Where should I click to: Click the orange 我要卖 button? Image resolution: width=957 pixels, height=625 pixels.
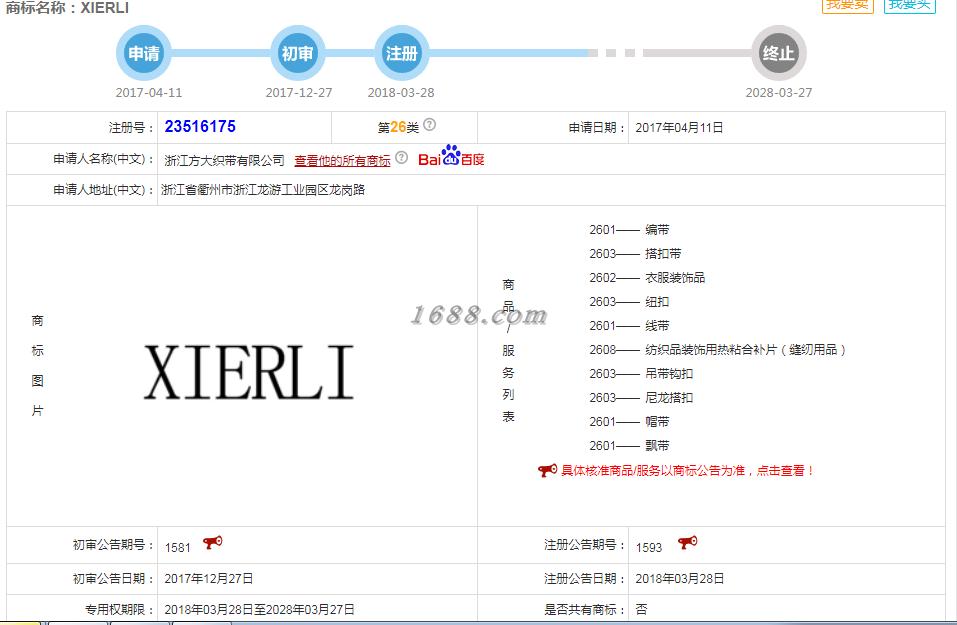click(x=848, y=5)
